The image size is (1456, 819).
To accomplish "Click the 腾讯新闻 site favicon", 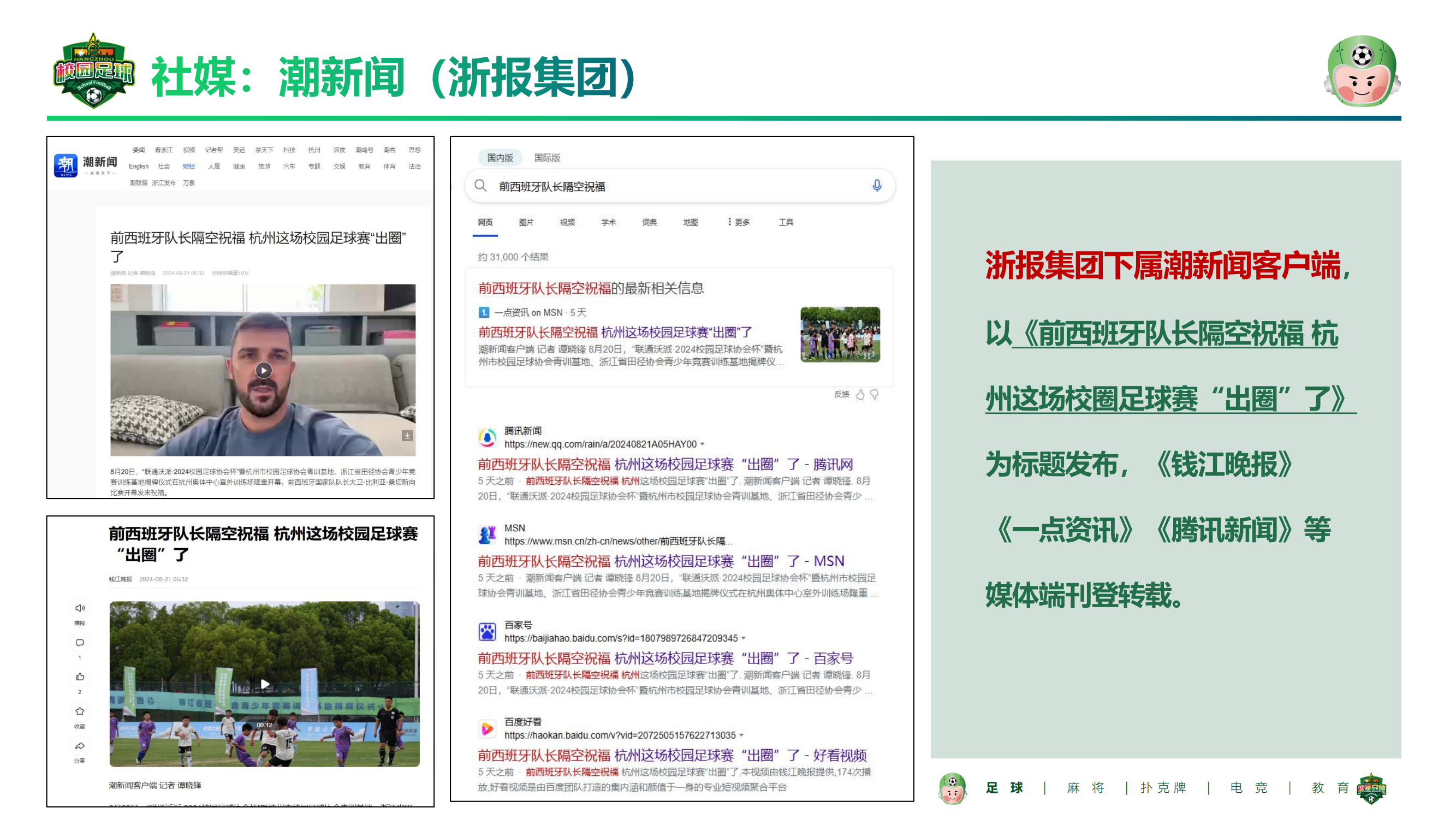I will tap(486, 437).
